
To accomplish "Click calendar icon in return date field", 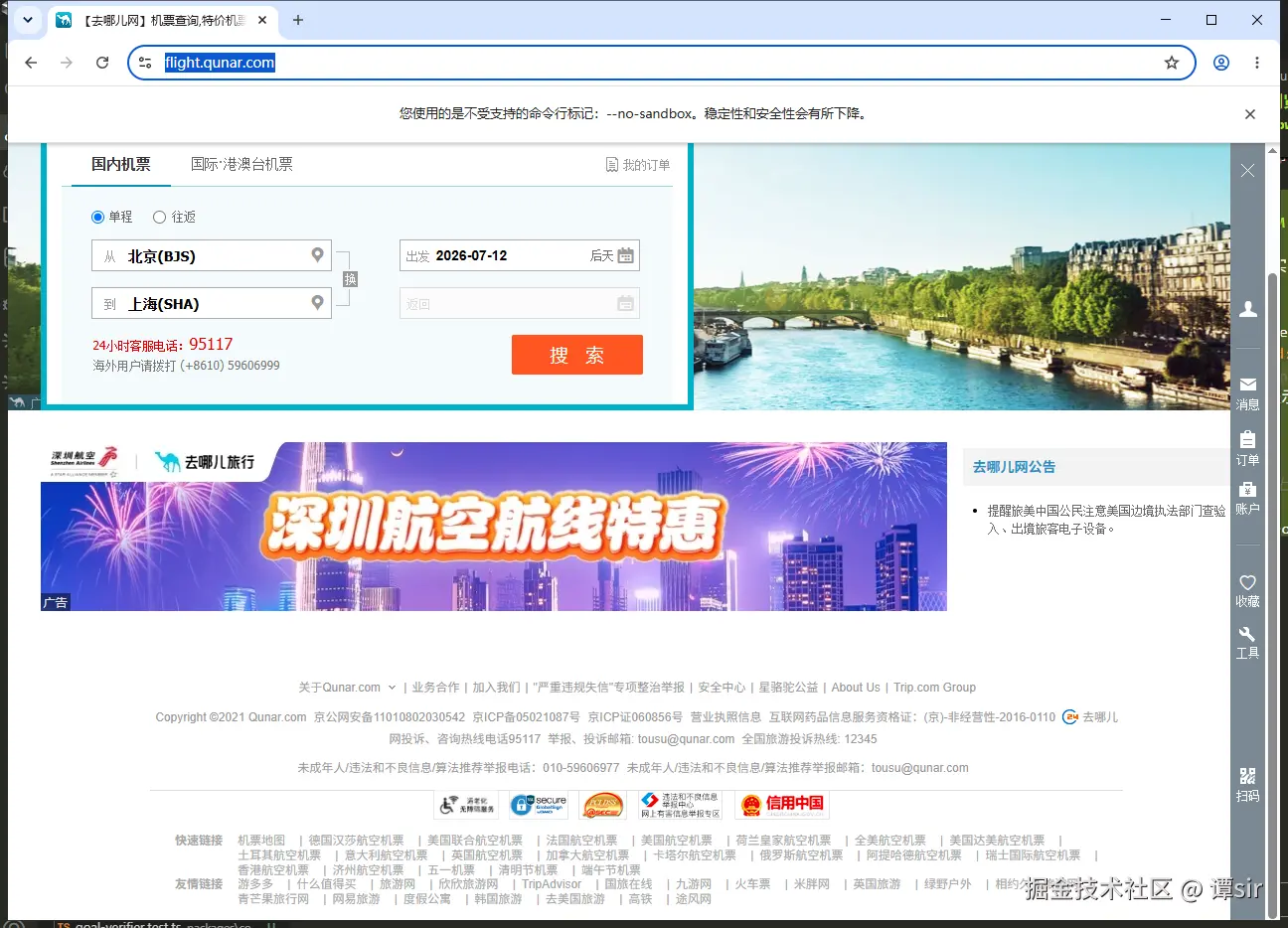I will pos(625,303).
